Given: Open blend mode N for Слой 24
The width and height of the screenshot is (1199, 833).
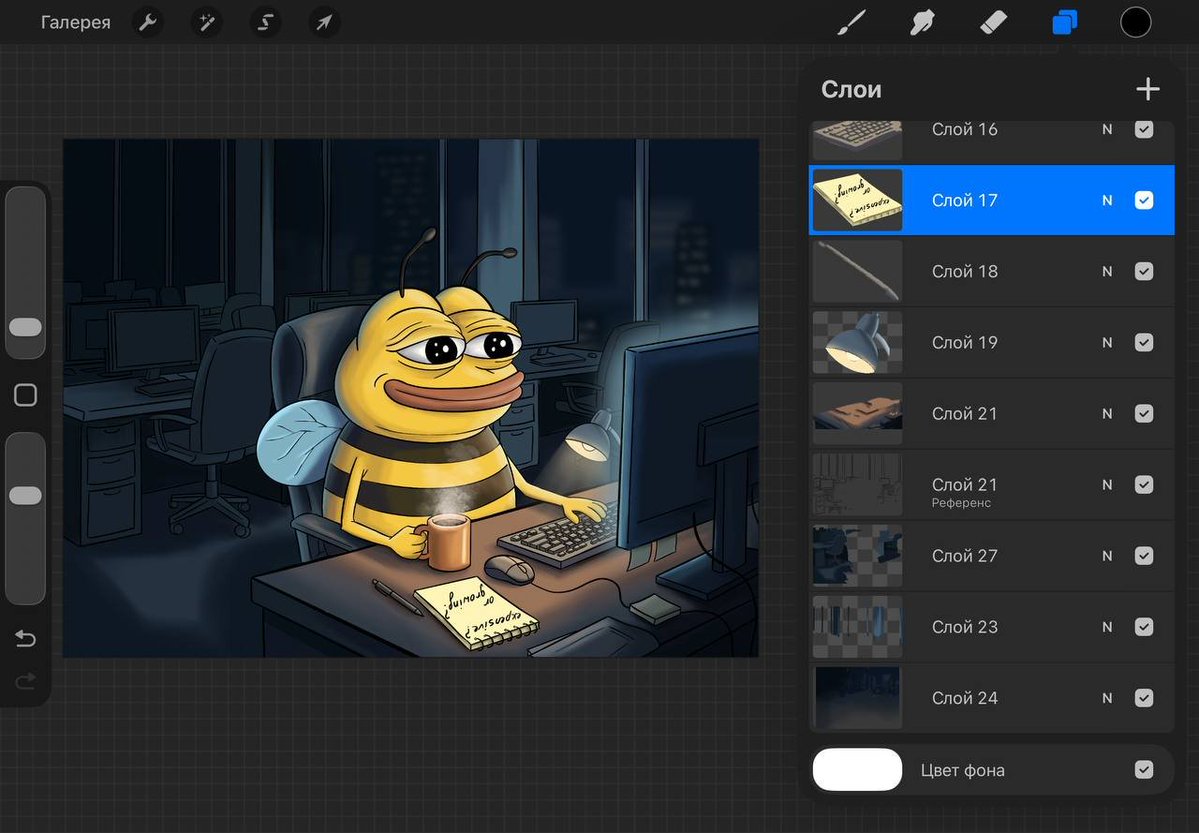Looking at the screenshot, I should click(x=1107, y=698).
